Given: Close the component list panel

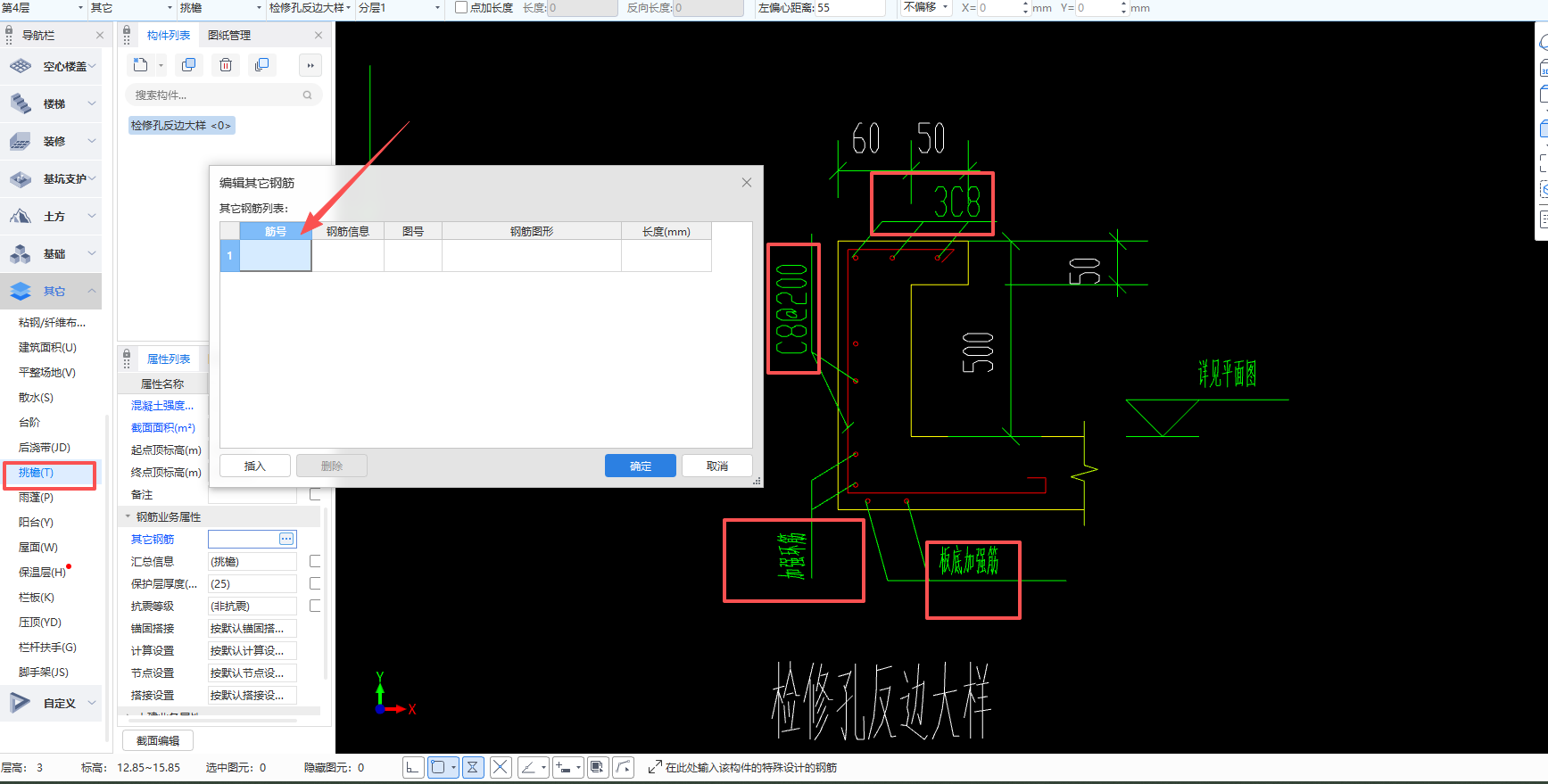Looking at the screenshot, I should pos(319,35).
